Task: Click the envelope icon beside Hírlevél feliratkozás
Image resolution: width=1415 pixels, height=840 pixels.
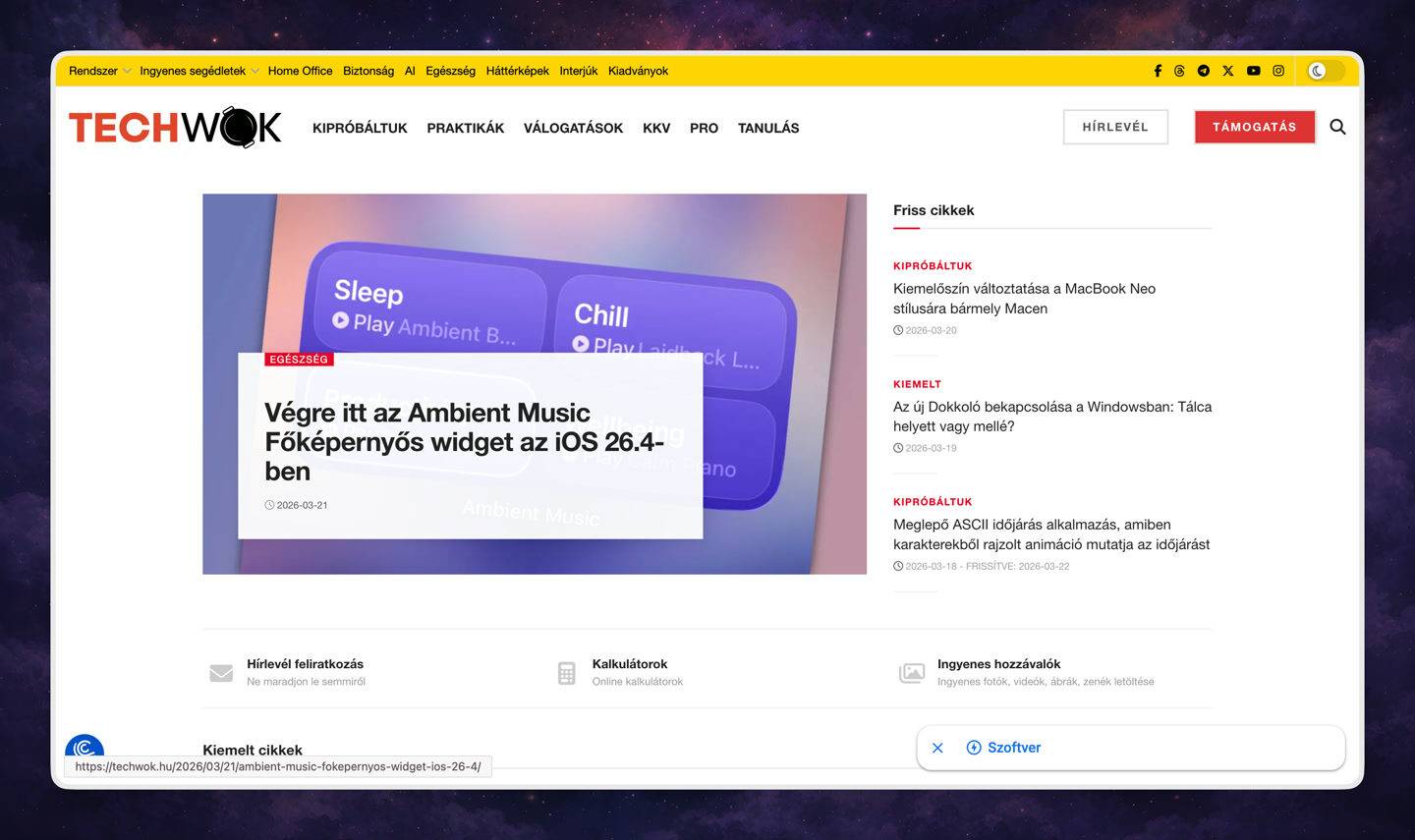Action: [221, 673]
